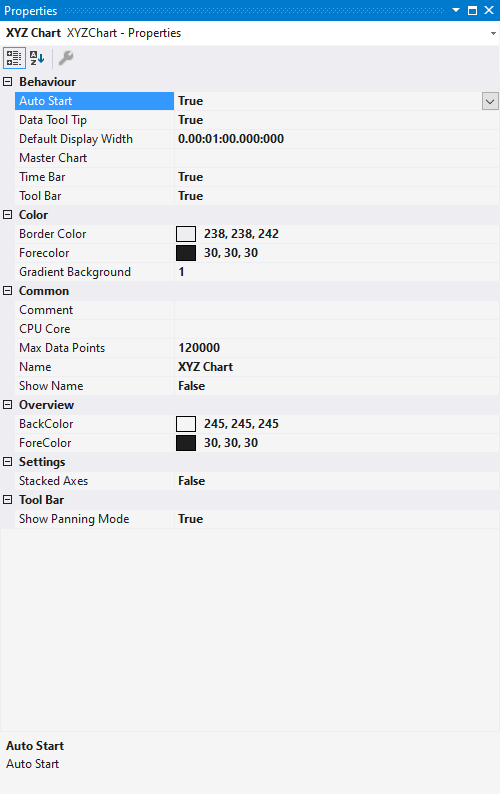Collapse the Settings category

point(8,462)
